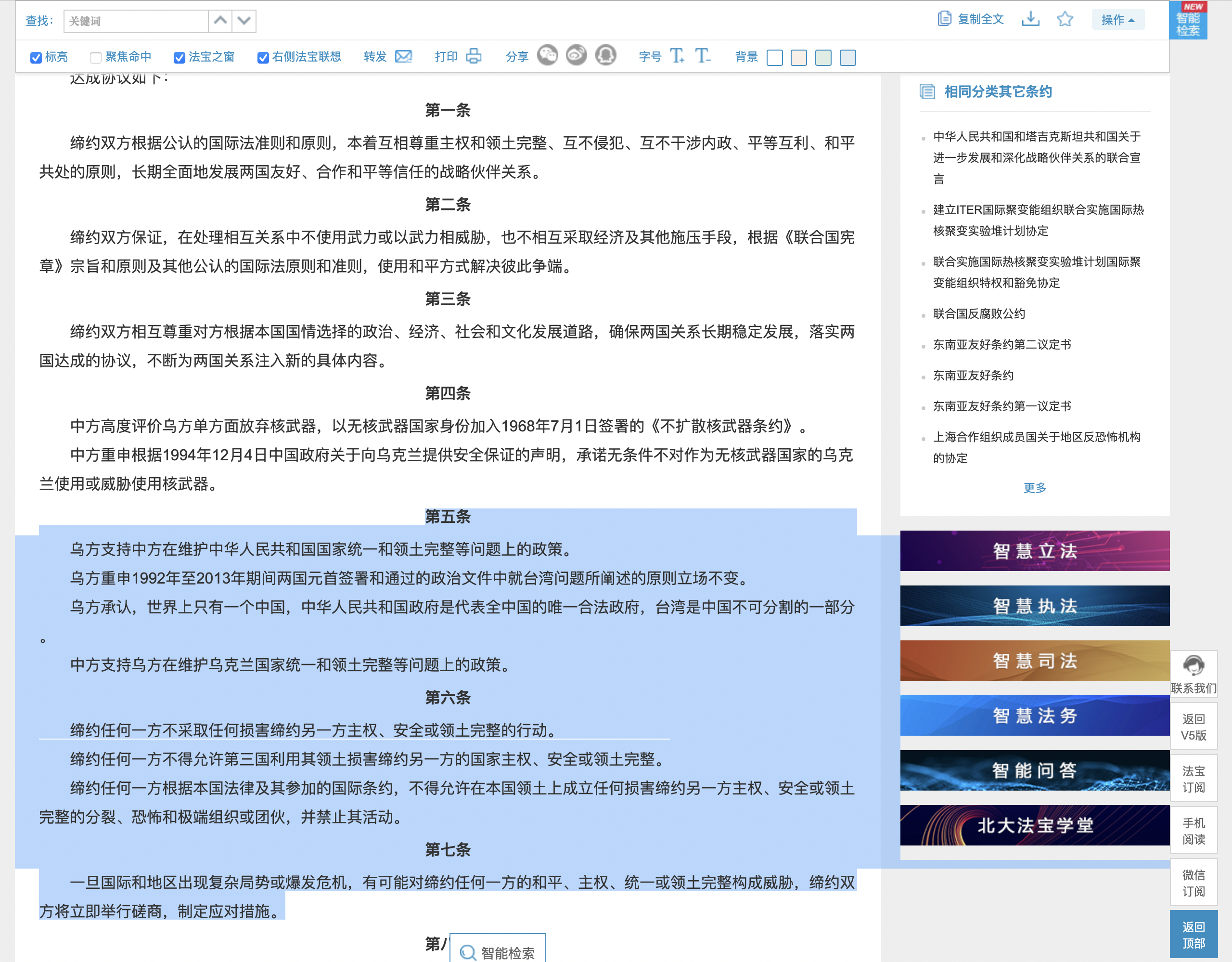Viewport: 1232px width, 962px height.
Task: Toggle the 法宝之窗 checkbox
Action: [180, 58]
